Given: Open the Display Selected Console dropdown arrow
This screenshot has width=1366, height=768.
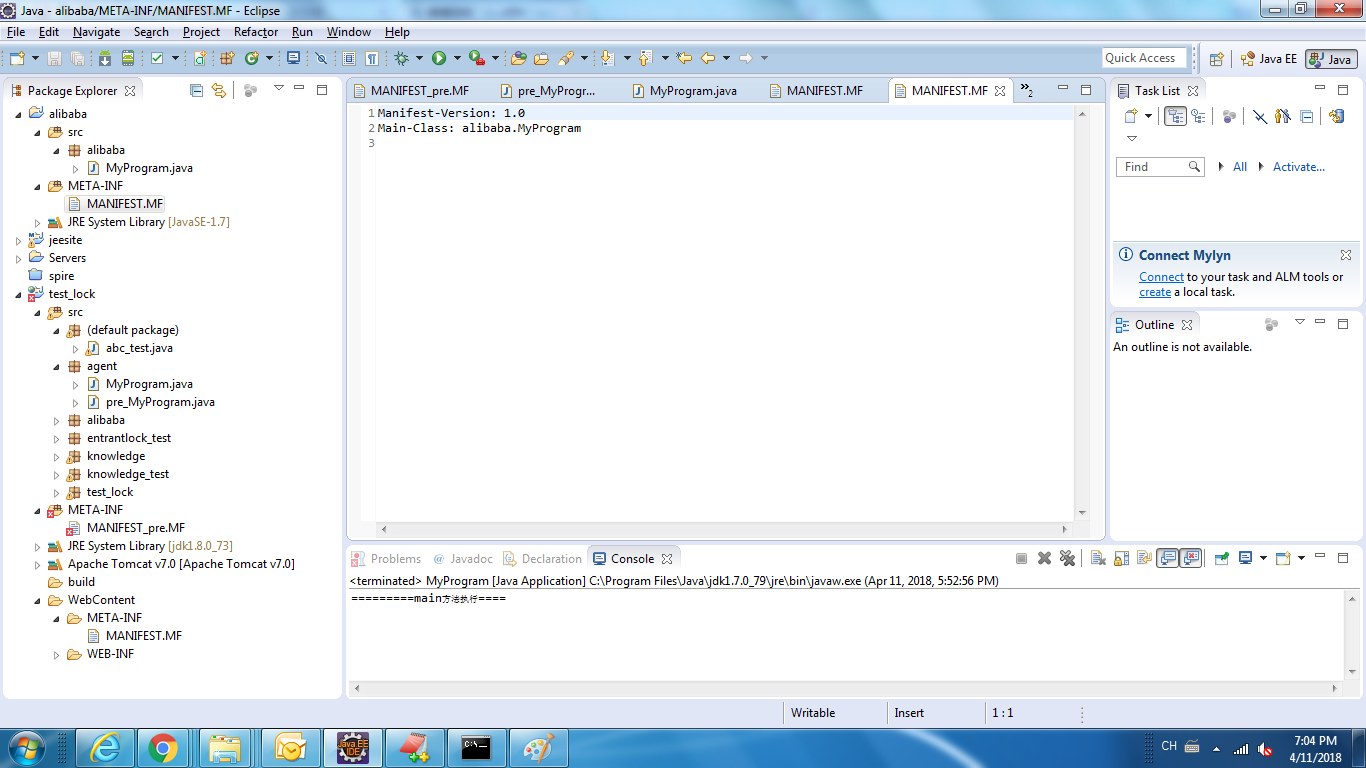Looking at the screenshot, I should coord(1263,559).
